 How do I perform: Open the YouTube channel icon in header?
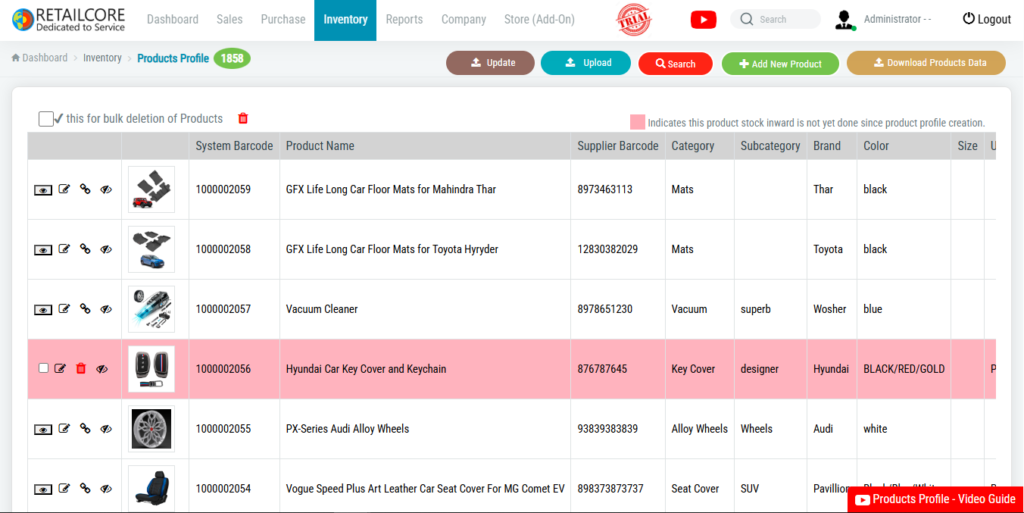click(x=703, y=20)
